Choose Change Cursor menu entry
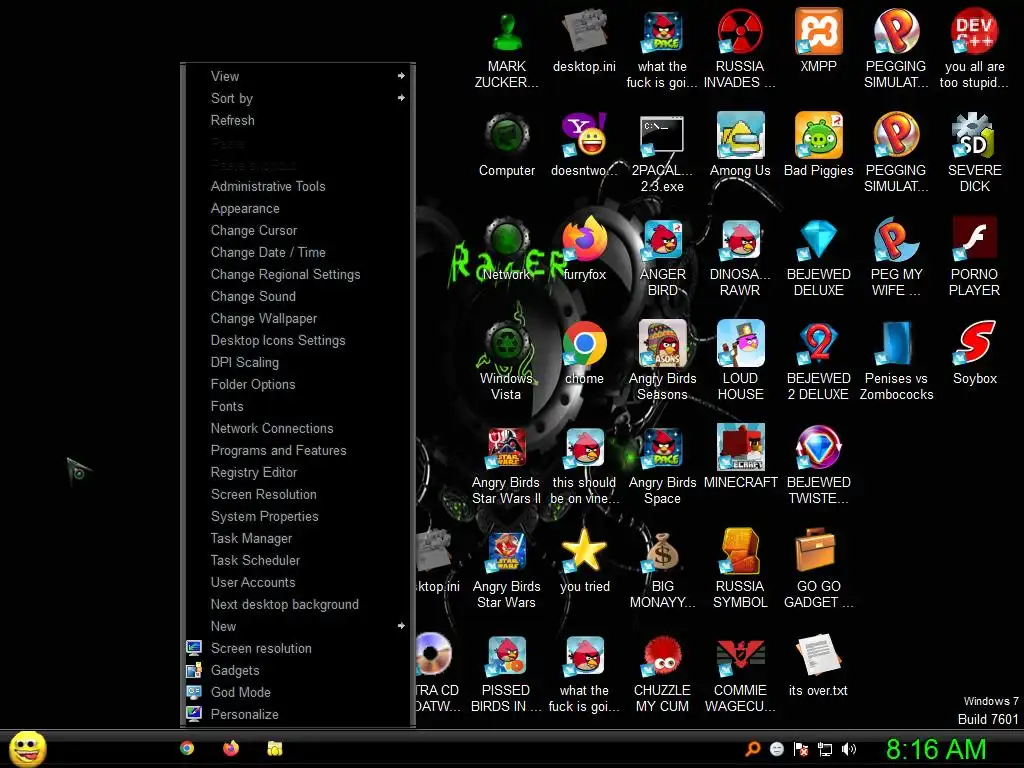1024x768 pixels. [301, 230]
